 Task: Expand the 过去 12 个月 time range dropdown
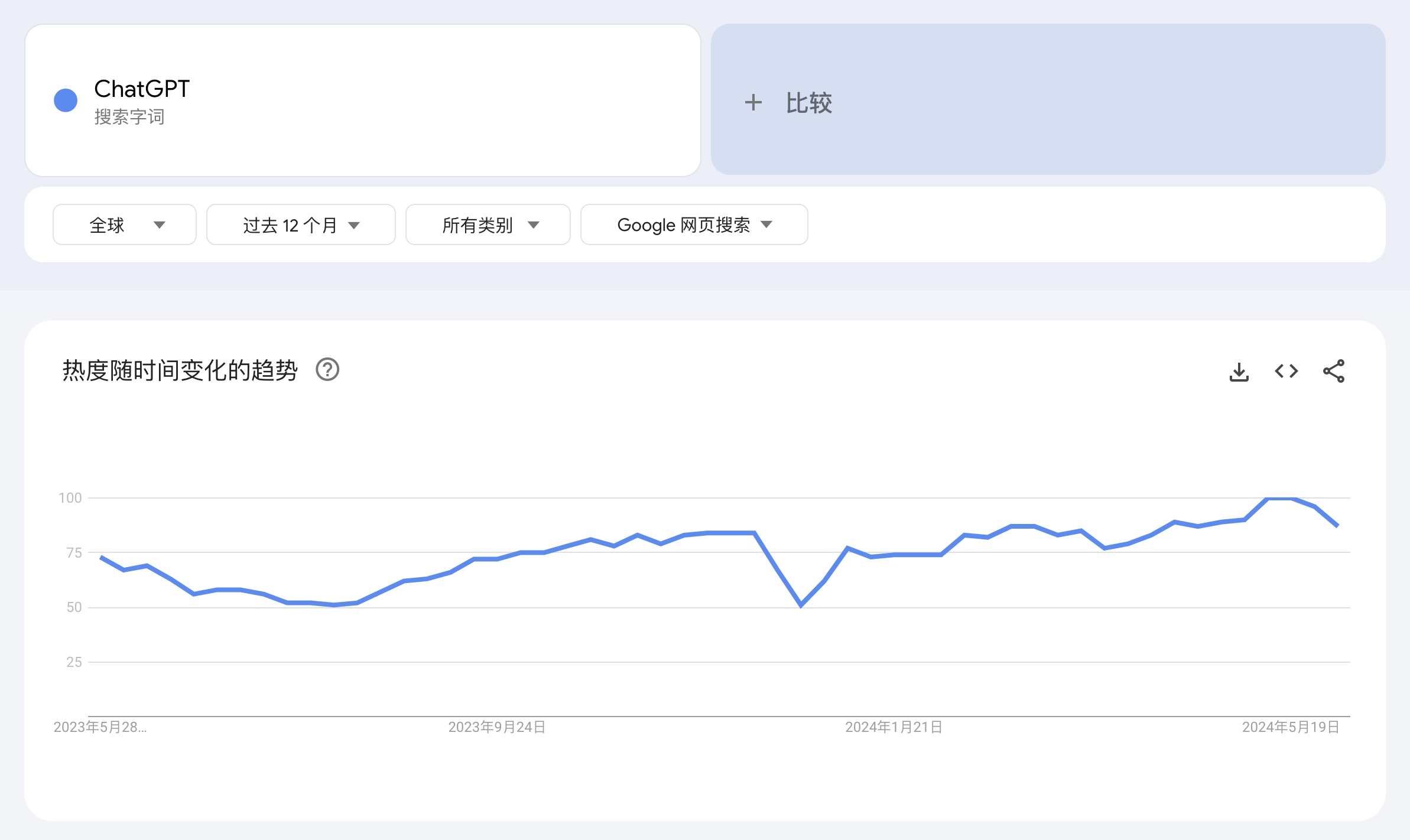[301, 224]
